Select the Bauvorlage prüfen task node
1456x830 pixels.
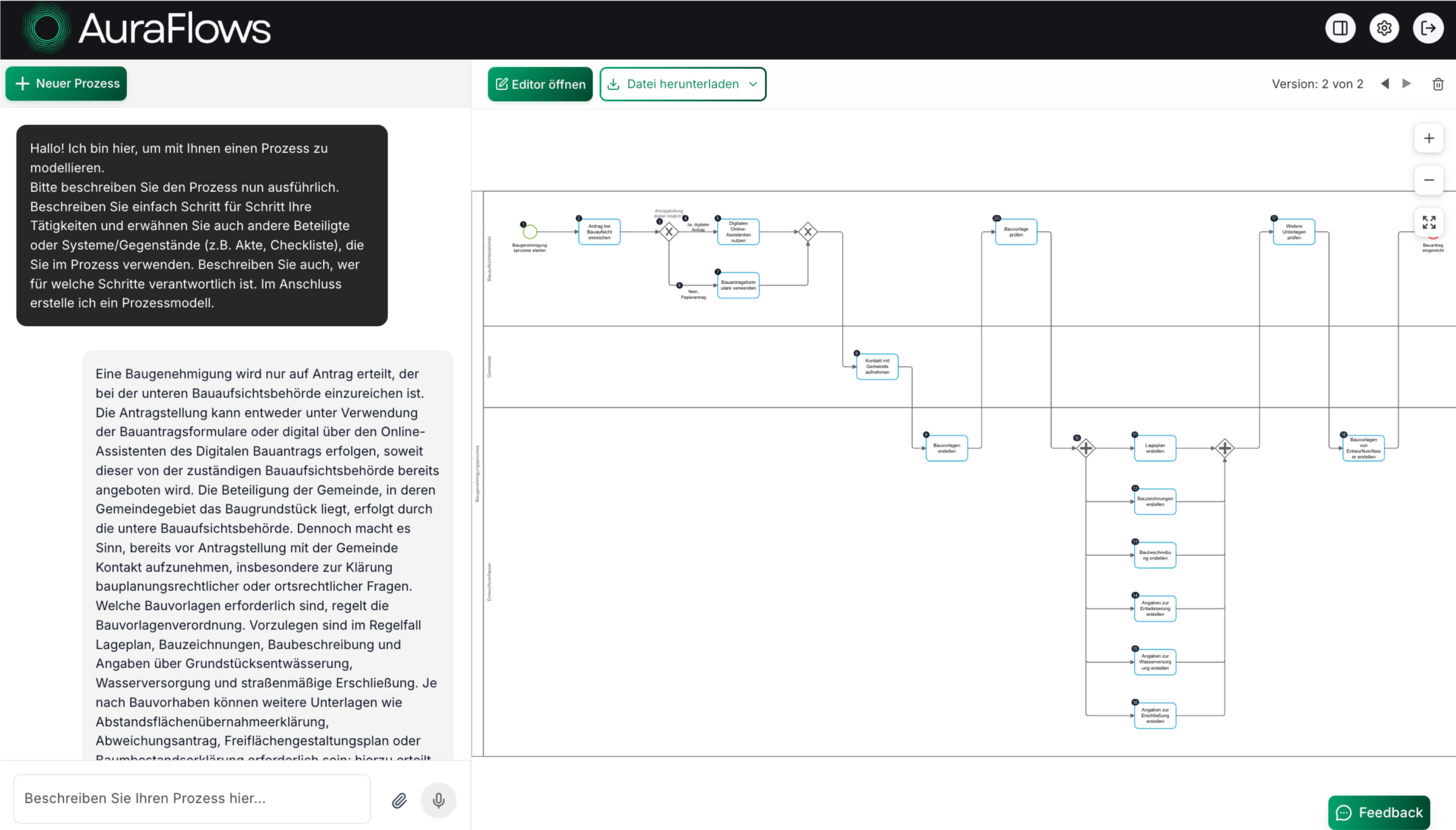[1016, 232]
